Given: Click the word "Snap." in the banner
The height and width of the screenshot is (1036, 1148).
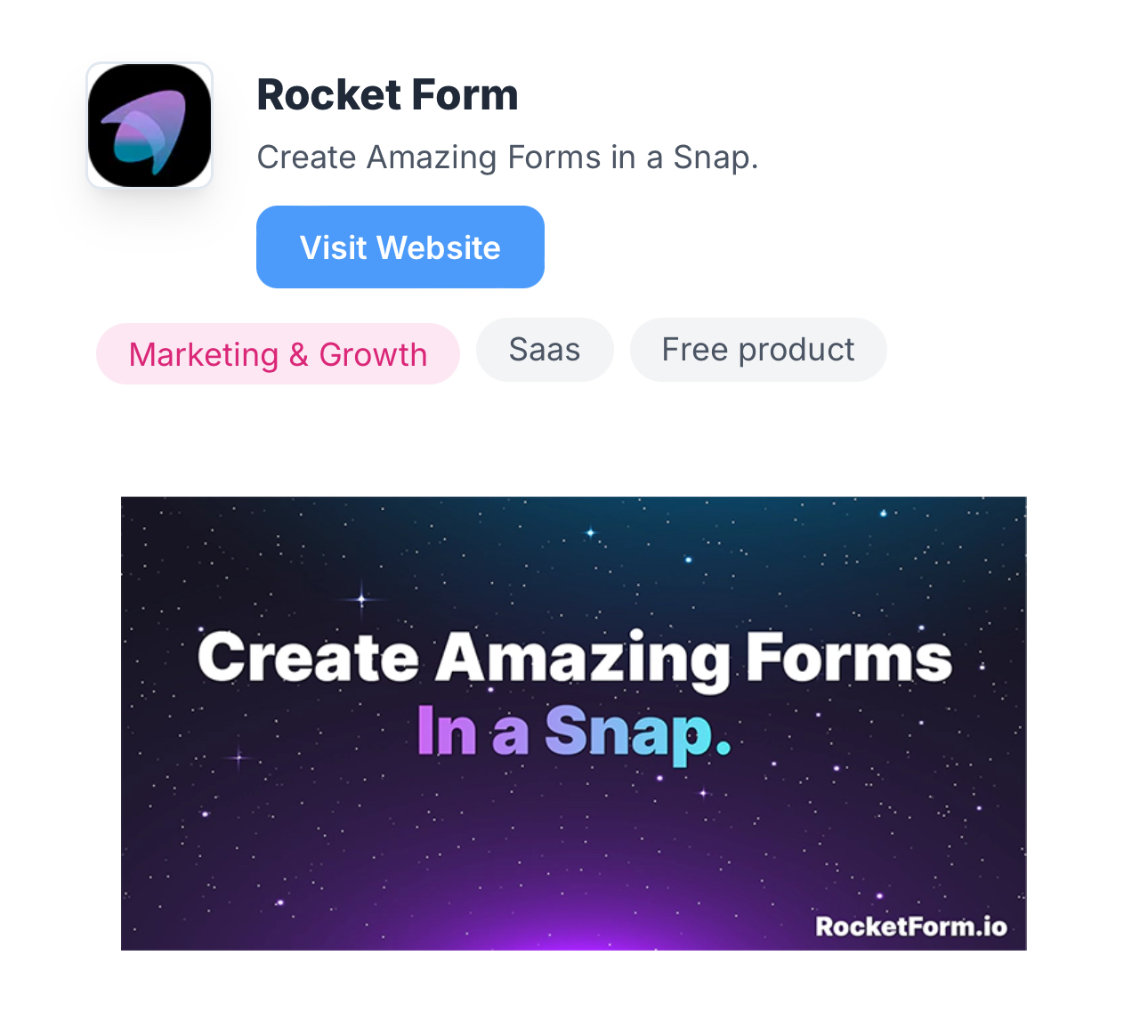Looking at the screenshot, I should 637,732.
